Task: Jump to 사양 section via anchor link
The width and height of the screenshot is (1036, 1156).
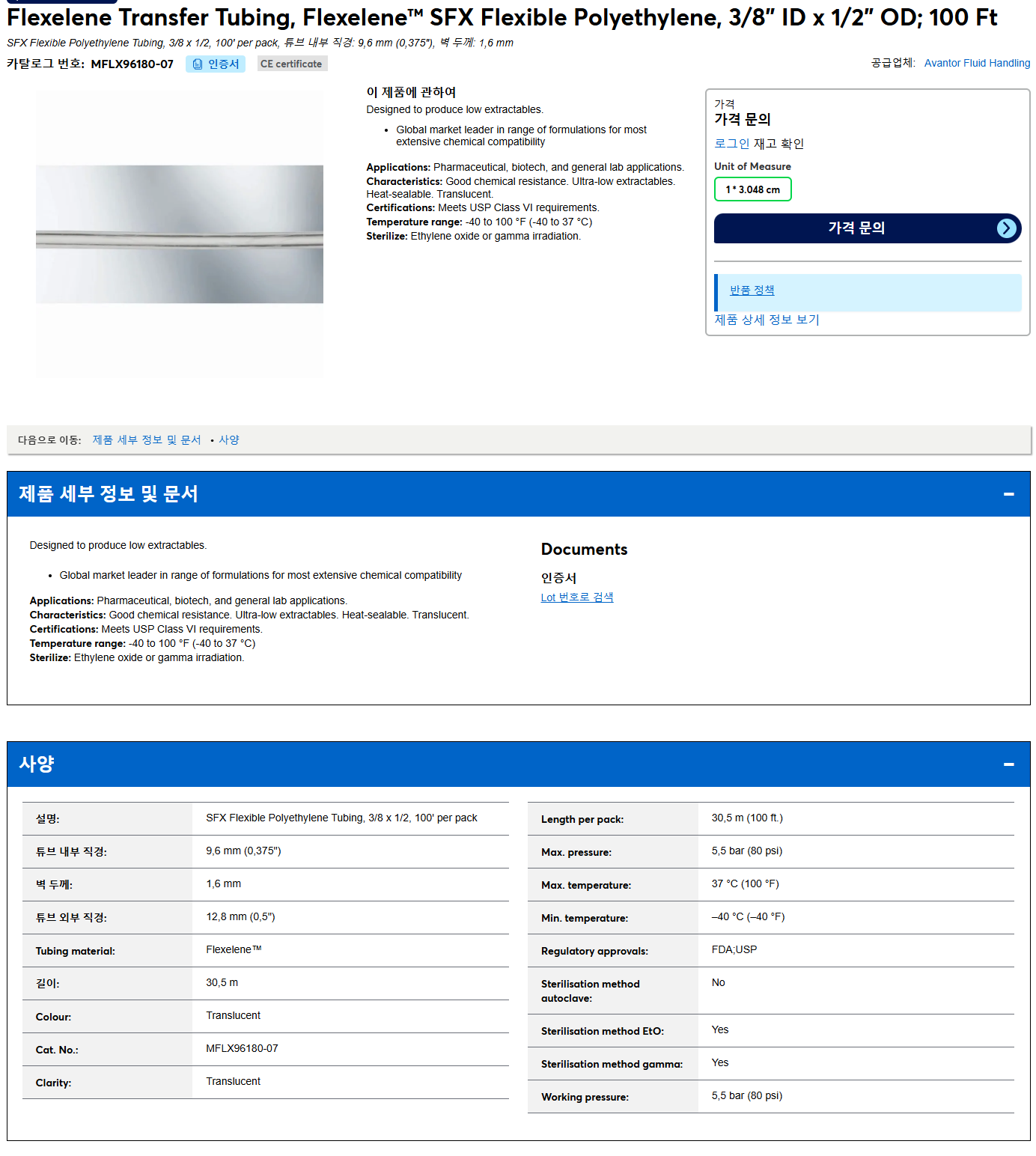Action: tap(229, 440)
